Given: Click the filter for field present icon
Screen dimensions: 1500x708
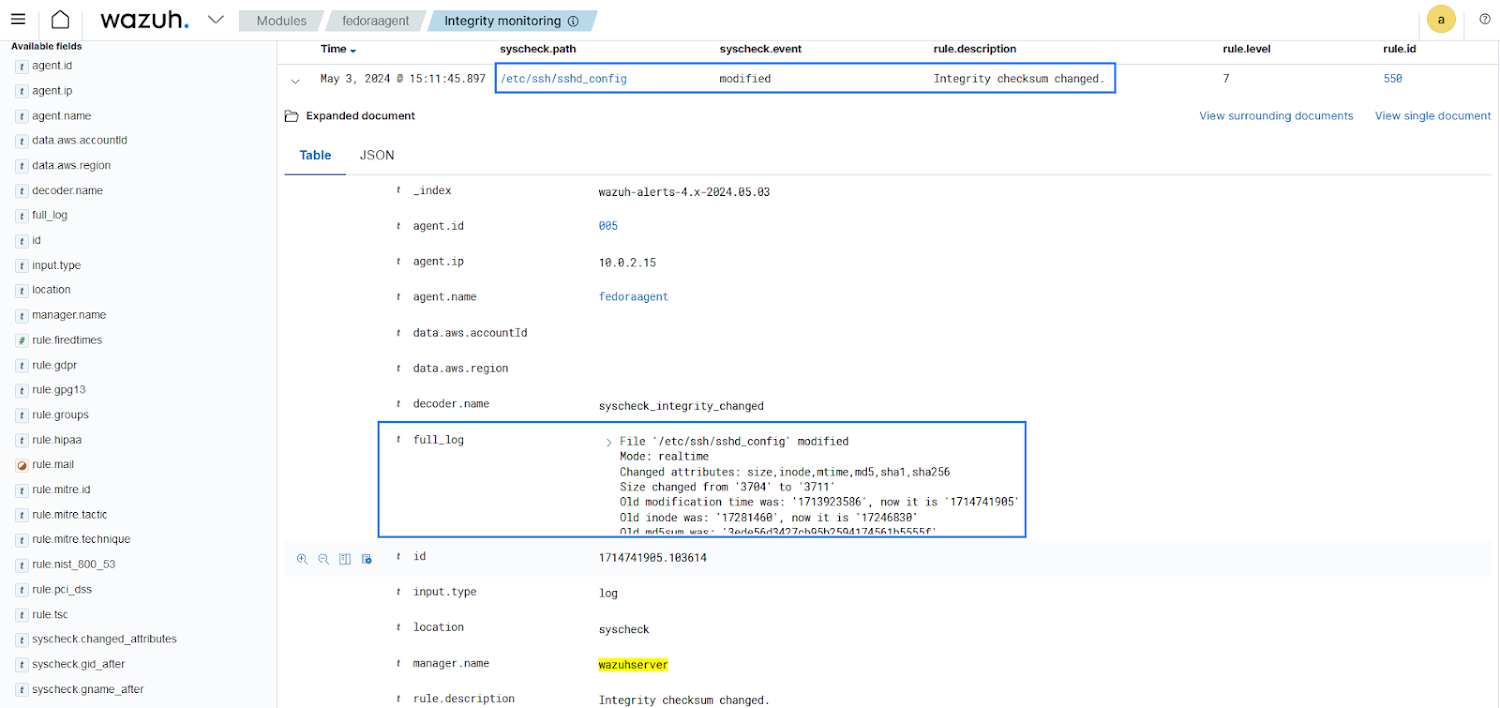Looking at the screenshot, I should point(367,559).
